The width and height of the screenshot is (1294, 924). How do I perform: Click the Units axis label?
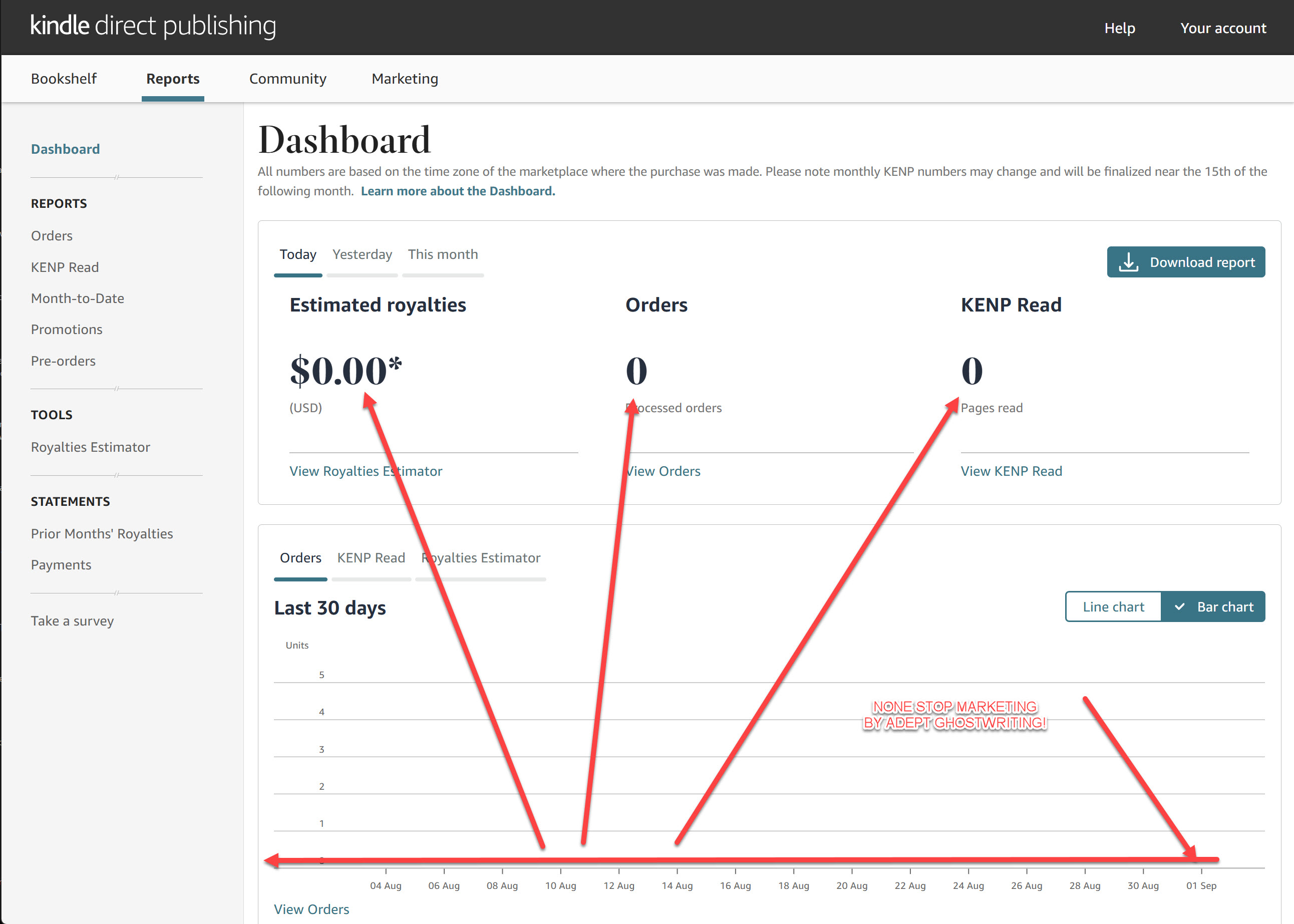point(297,645)
